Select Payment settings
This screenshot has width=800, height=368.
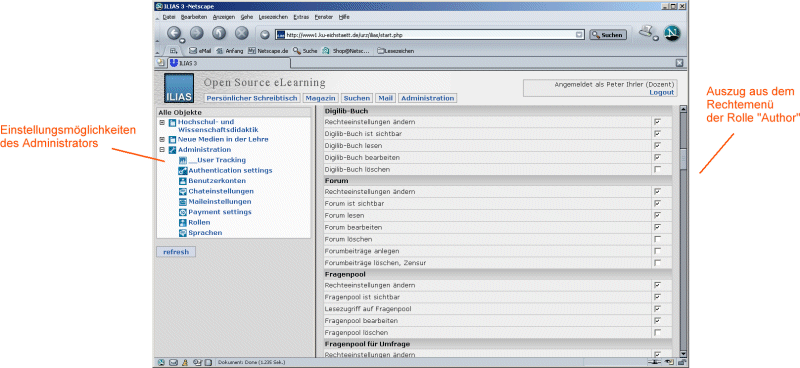pyautogui.click(x=219, y=212)
